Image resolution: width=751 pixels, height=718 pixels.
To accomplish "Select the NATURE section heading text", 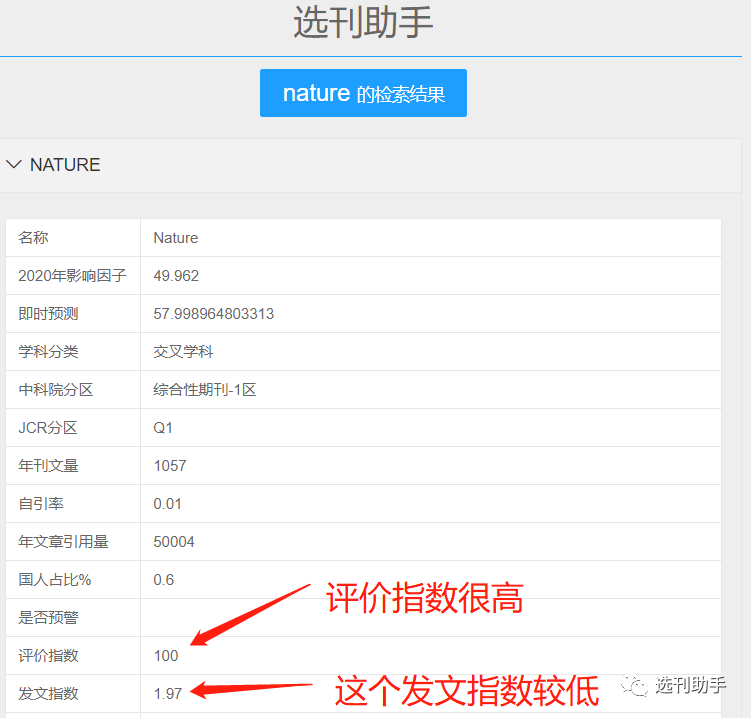I will pos(65,165).
